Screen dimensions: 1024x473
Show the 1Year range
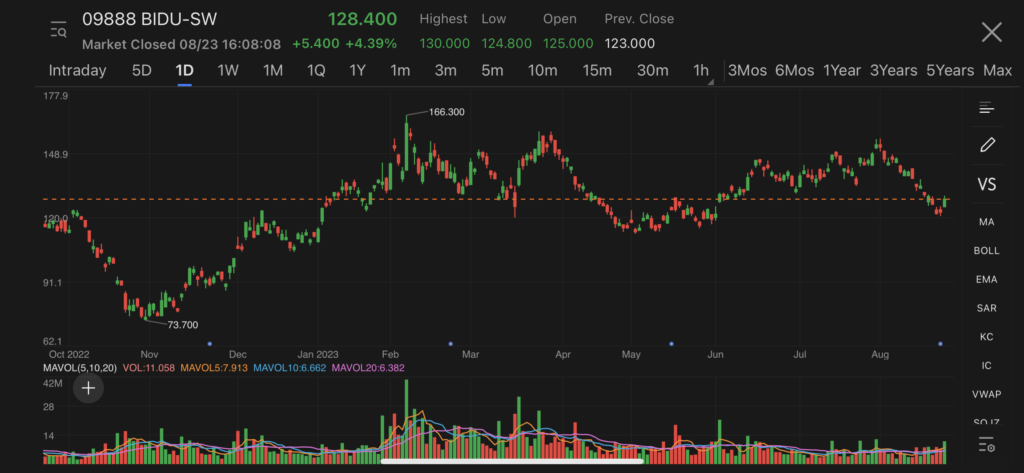coord(842,71)
